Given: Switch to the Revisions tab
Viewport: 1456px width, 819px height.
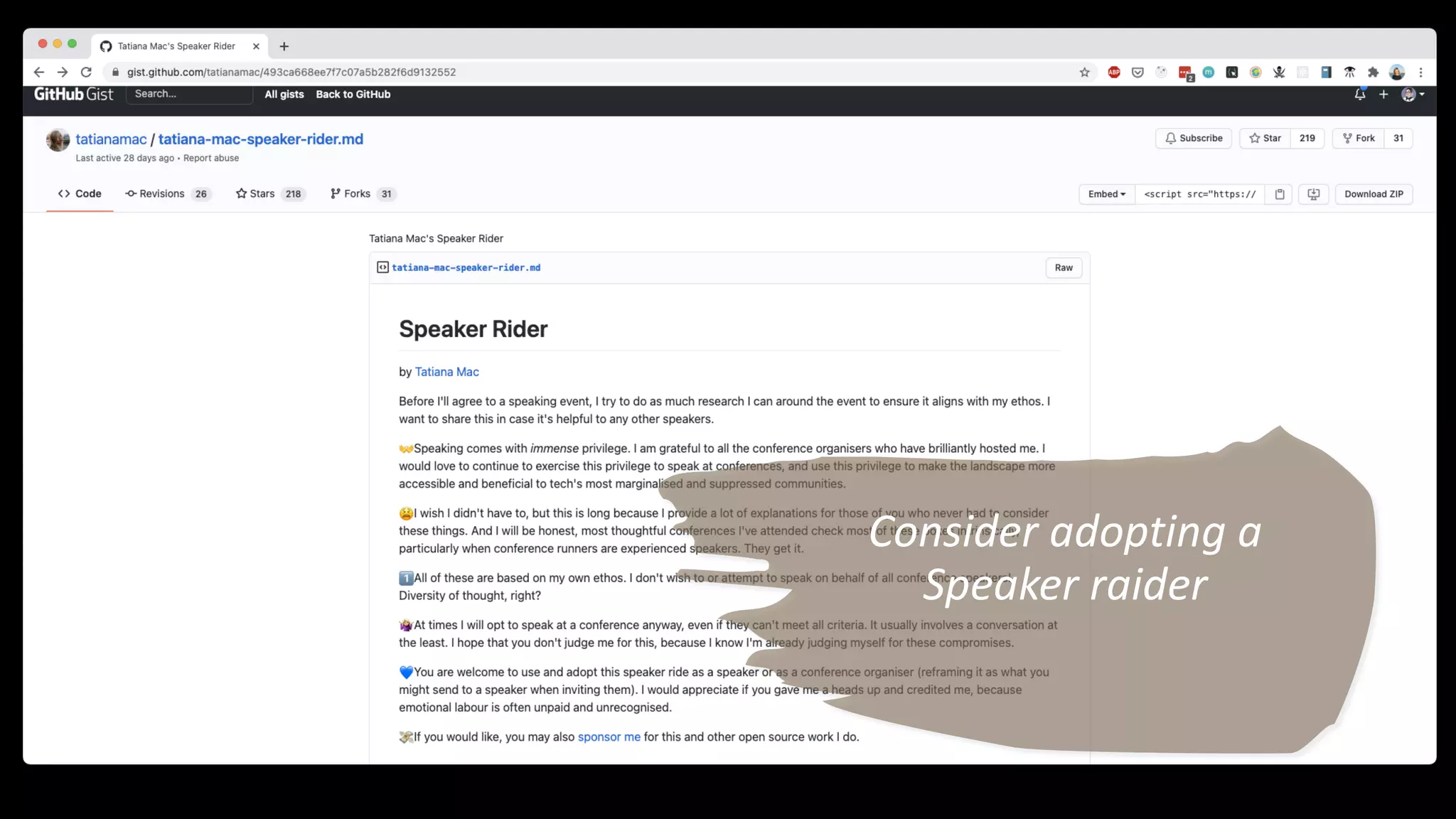Looking at the screenshot, I should (x=168, y=193).
